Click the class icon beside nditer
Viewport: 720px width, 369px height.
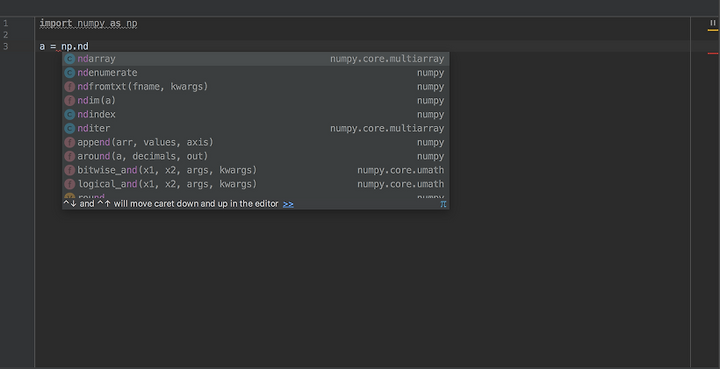pos(70,129)
